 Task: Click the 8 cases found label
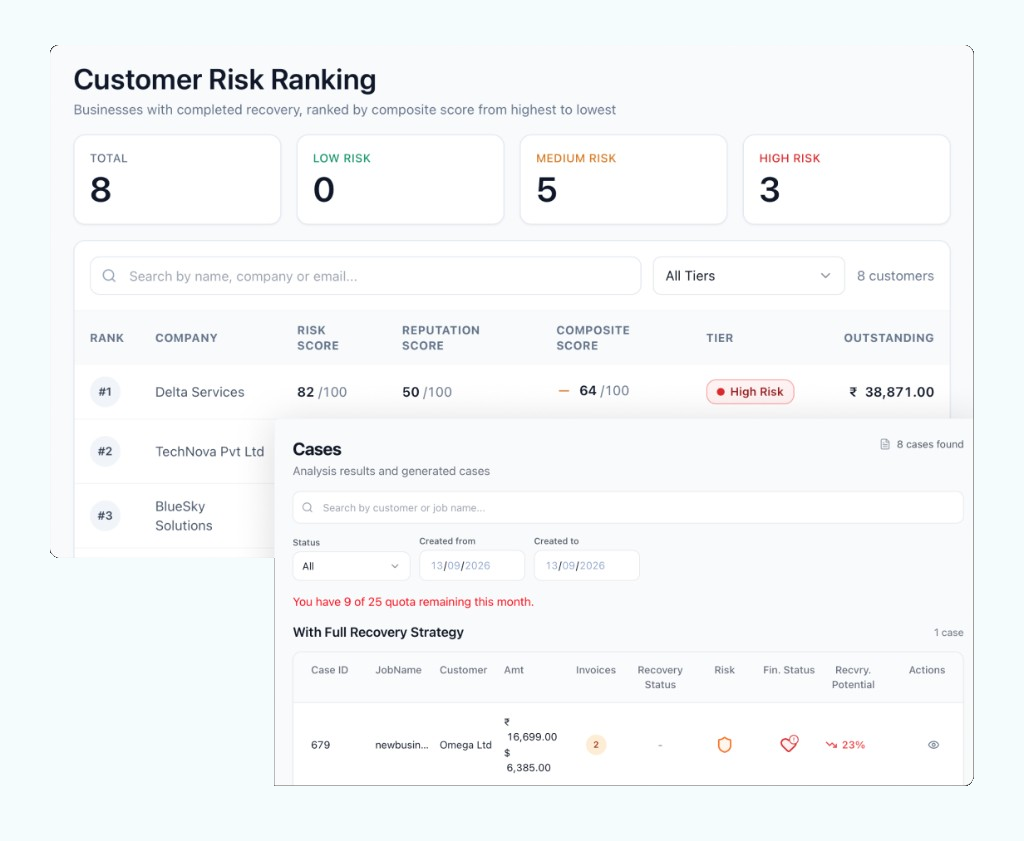pos(930,444)
